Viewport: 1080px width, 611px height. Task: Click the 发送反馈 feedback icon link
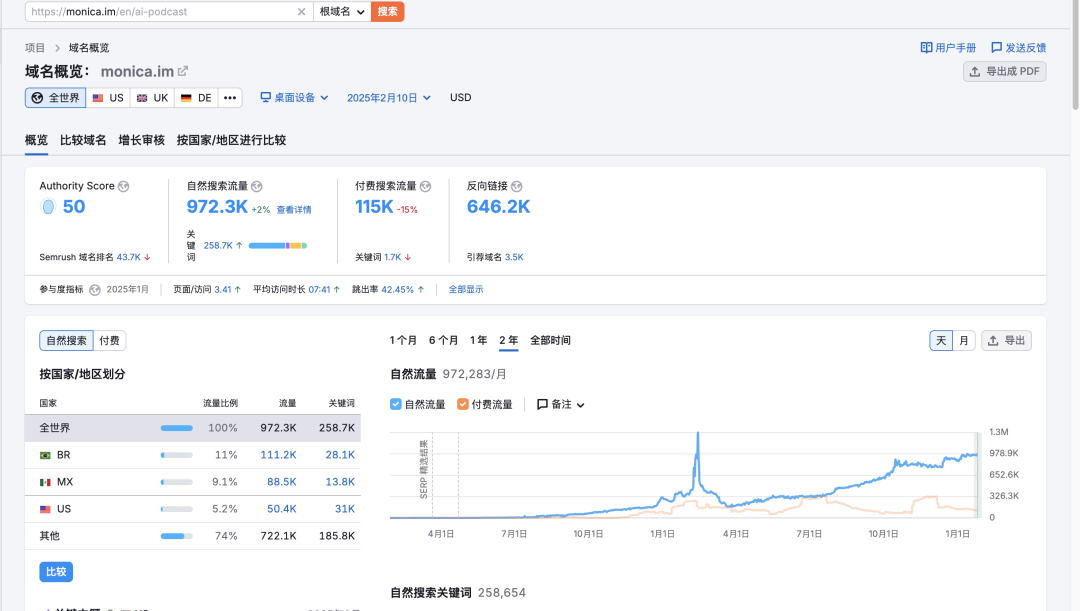click(997, 47)
